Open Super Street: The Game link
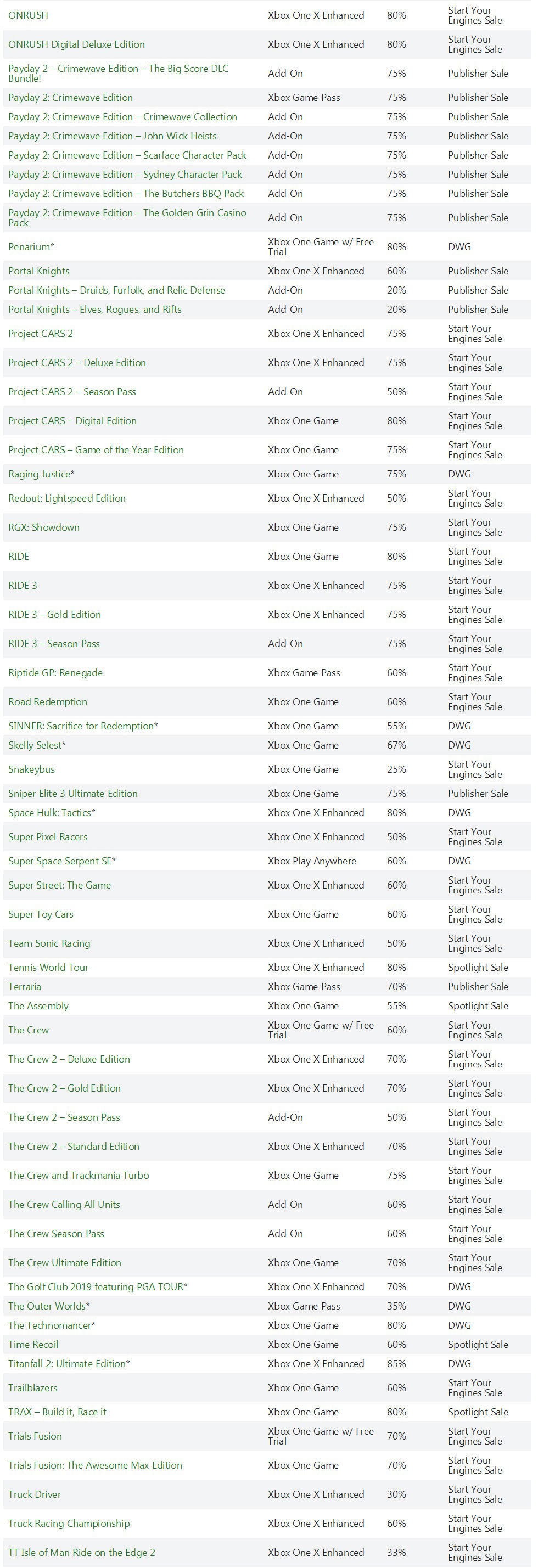Viewport: 538px width, 1568px height. click(x=60, y=886)
